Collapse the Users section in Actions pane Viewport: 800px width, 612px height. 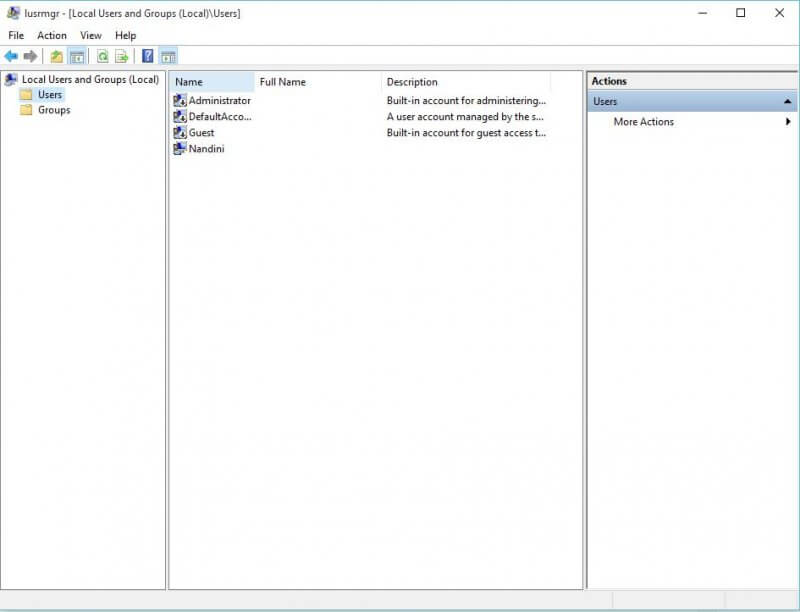click(x=788, y=101)
